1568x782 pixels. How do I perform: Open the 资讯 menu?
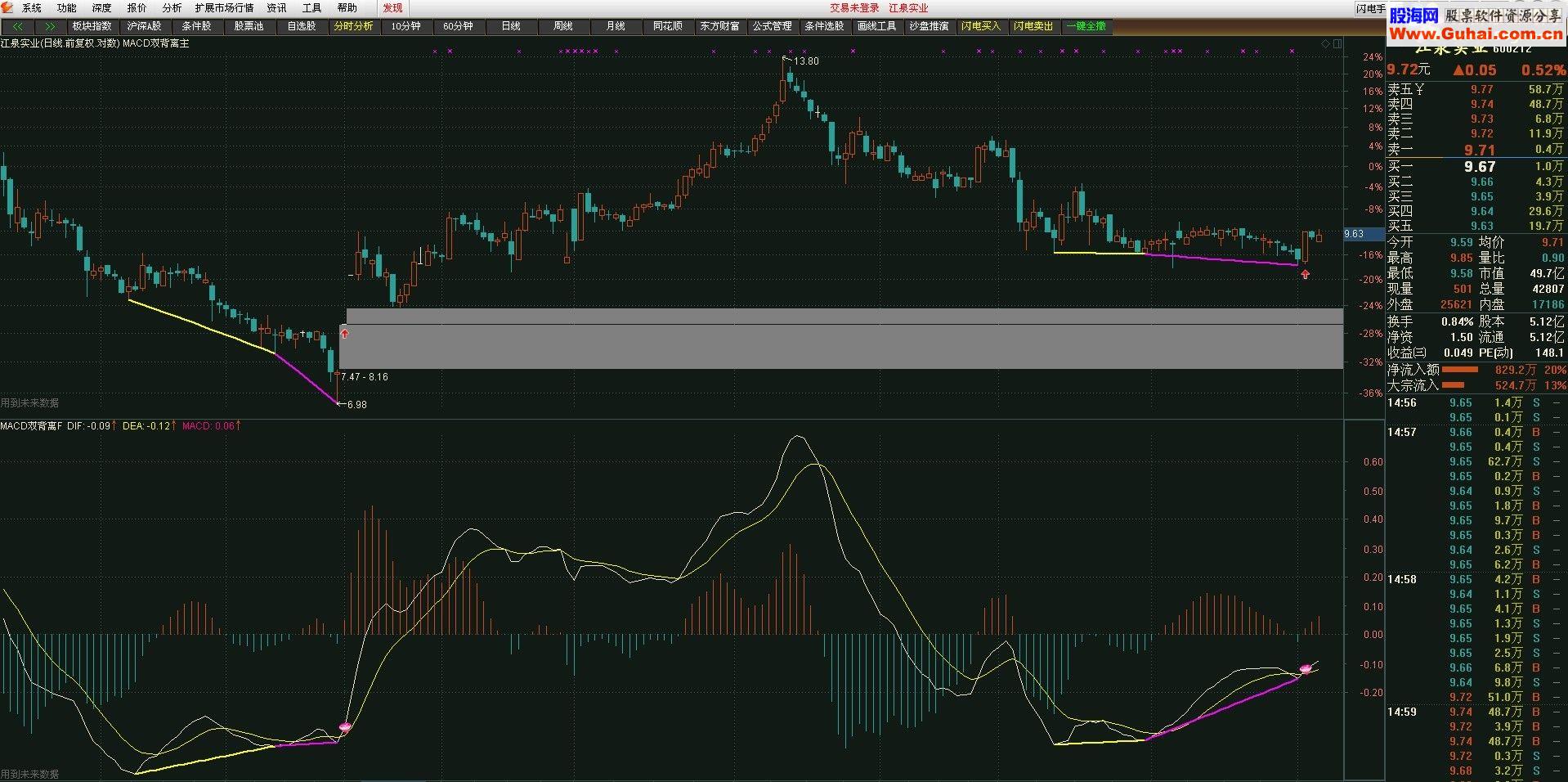[x=277, y=8]
